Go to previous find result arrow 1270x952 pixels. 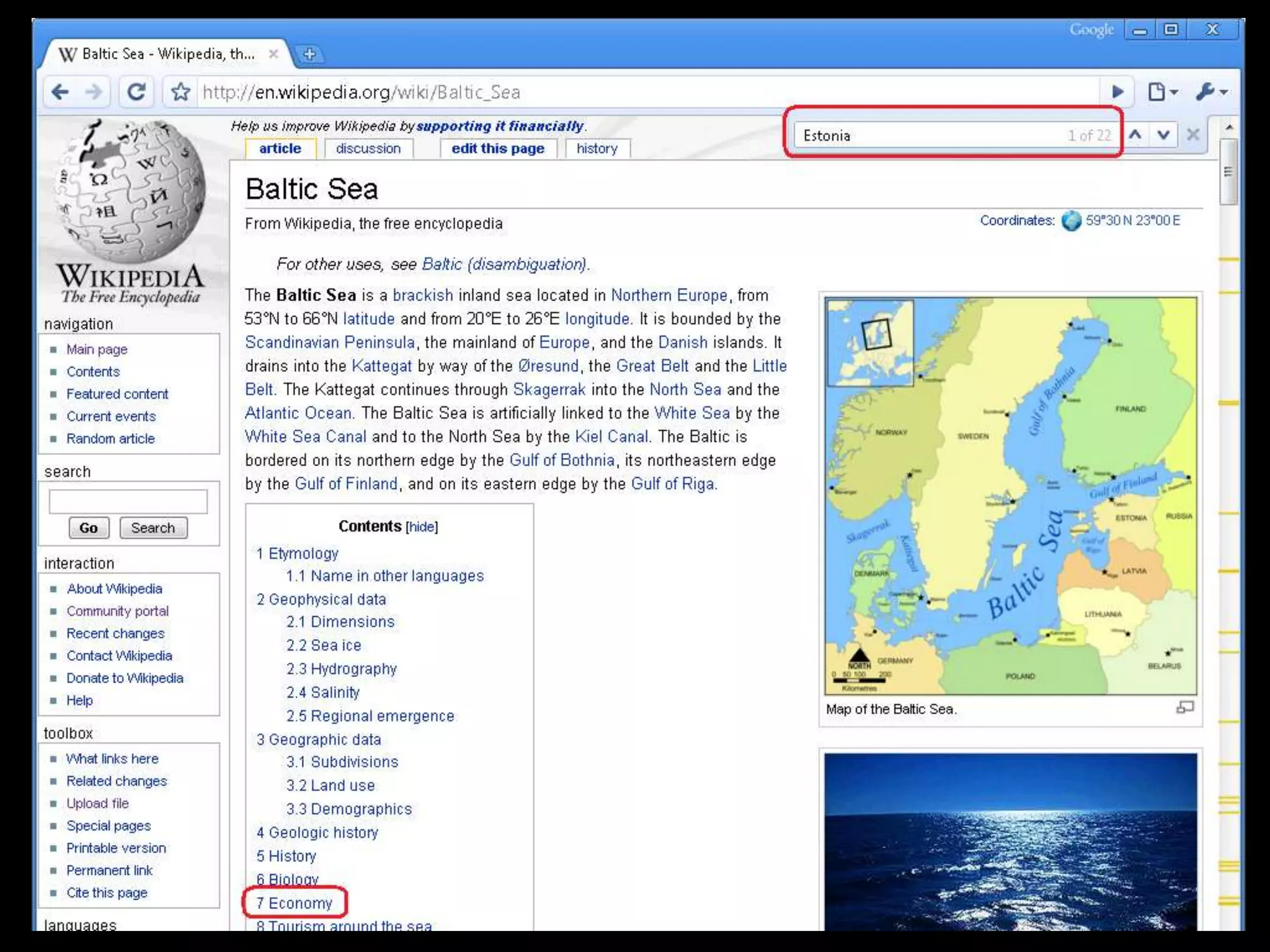(x=1135, y=134)
